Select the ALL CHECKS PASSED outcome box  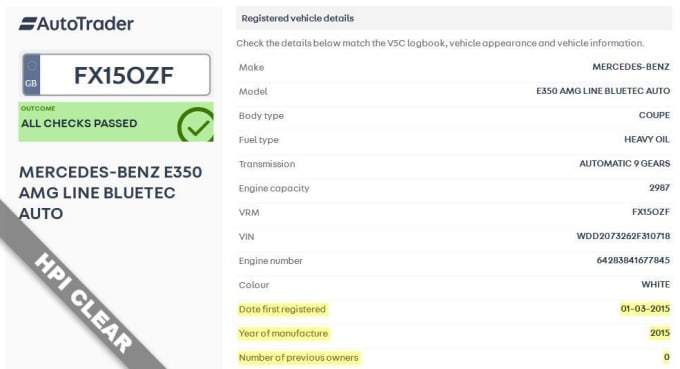pyautogui.click(x=116, y=122)
